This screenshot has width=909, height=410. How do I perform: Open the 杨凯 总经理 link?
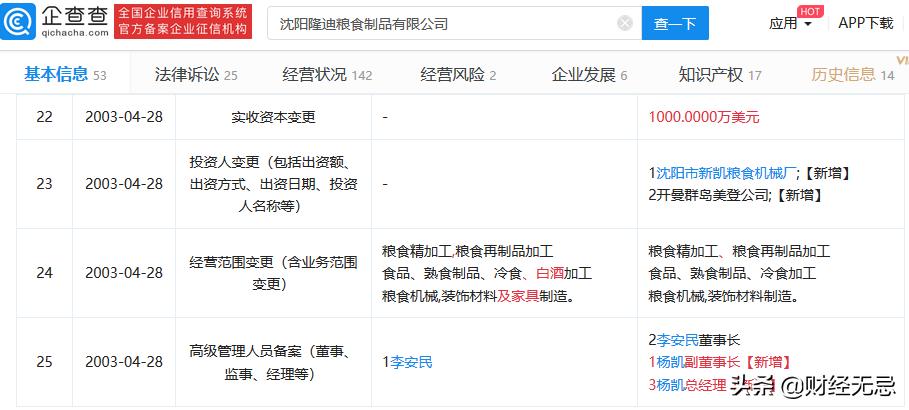point(670,384)
